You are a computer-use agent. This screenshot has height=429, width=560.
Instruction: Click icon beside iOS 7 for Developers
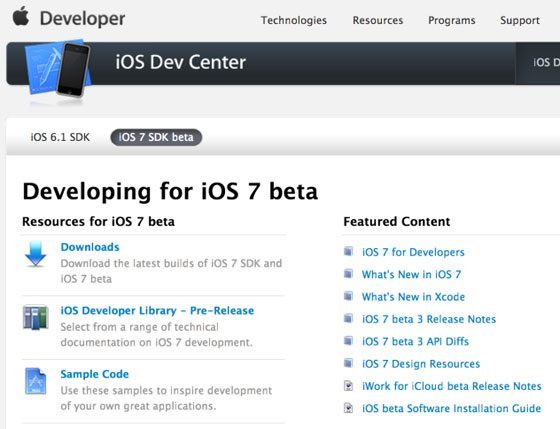pyautogui.click(x=348, y=251)
